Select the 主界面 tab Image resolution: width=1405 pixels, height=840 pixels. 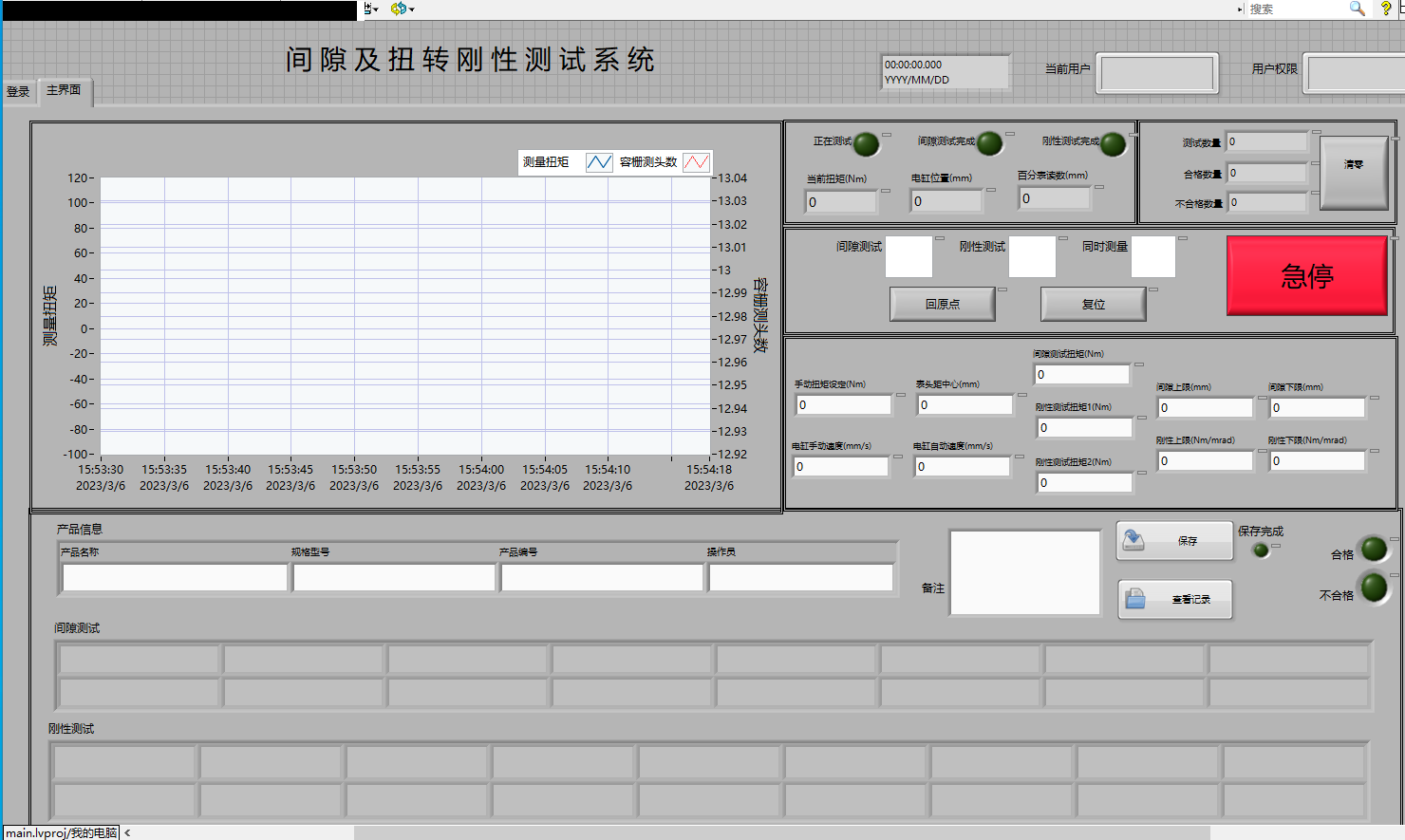(x=64, y=90)
